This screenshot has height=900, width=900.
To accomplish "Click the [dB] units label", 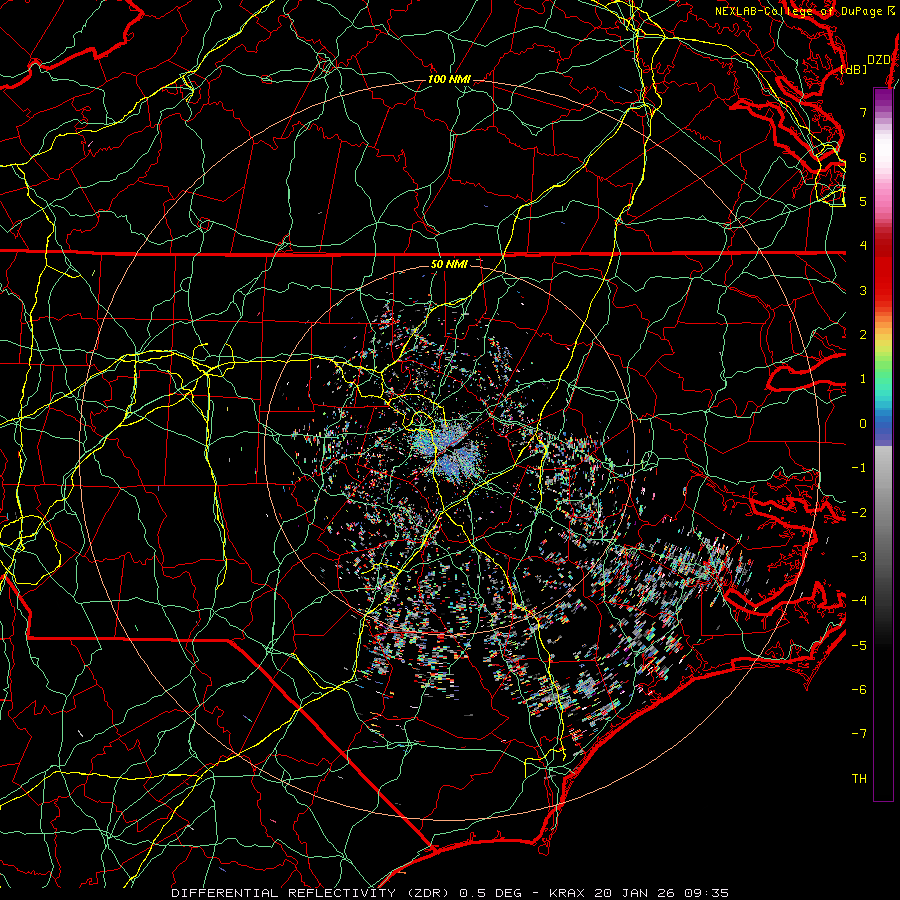I will tap(854, 69).
